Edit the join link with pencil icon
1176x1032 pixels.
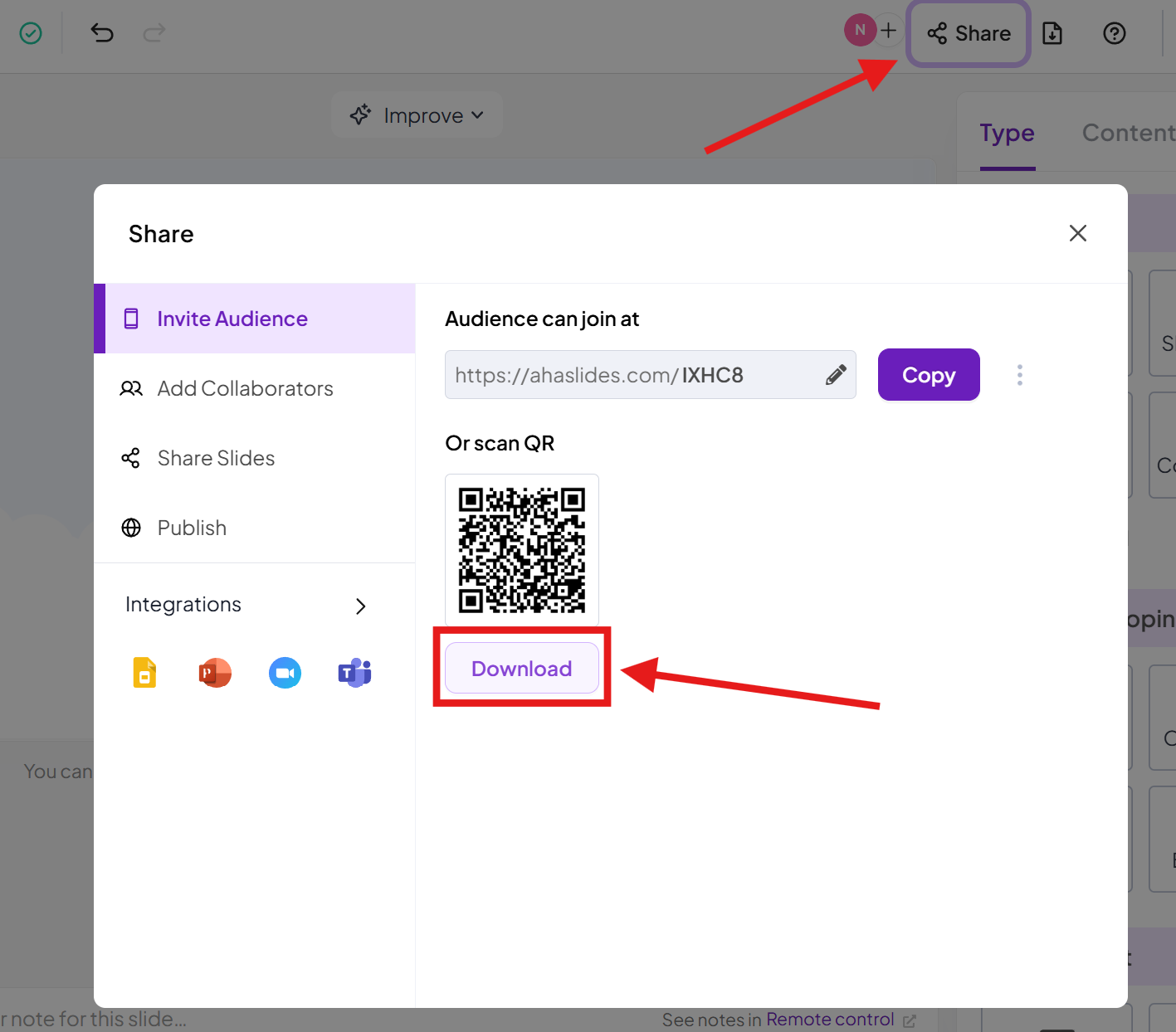coord(836,375)
